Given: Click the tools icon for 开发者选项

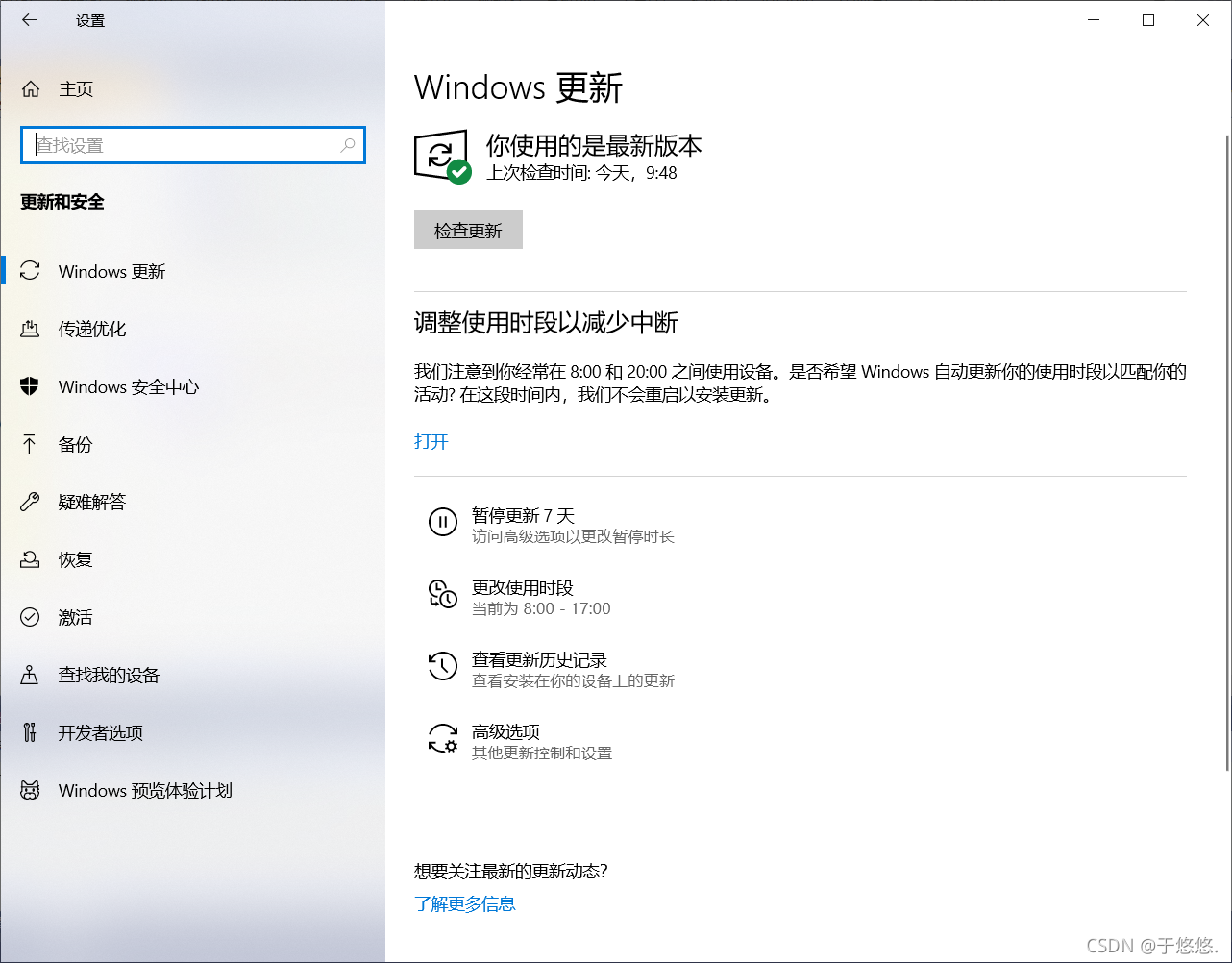Looking at the screenshot, I should pos(30,732).
